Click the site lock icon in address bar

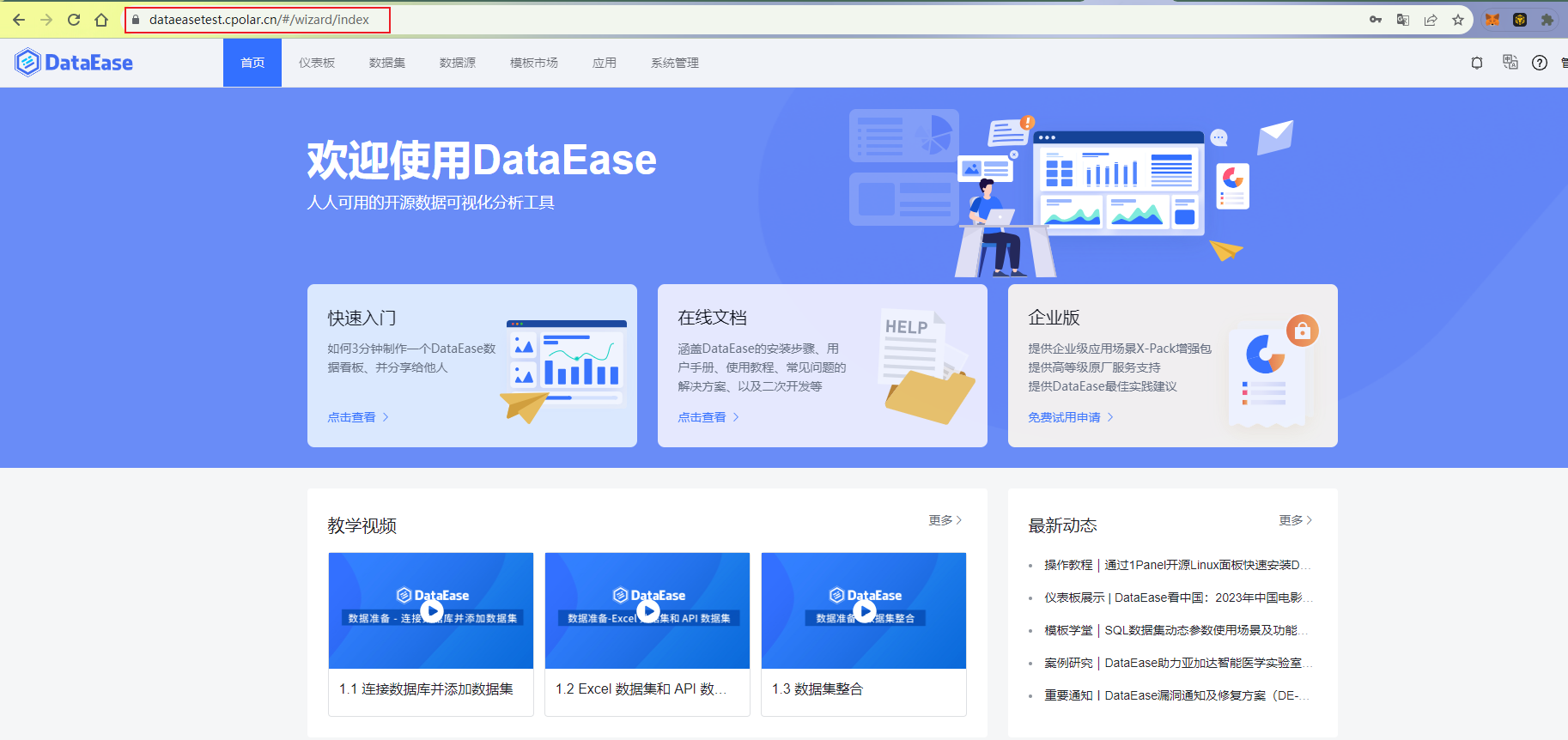(x=136, y=20)
